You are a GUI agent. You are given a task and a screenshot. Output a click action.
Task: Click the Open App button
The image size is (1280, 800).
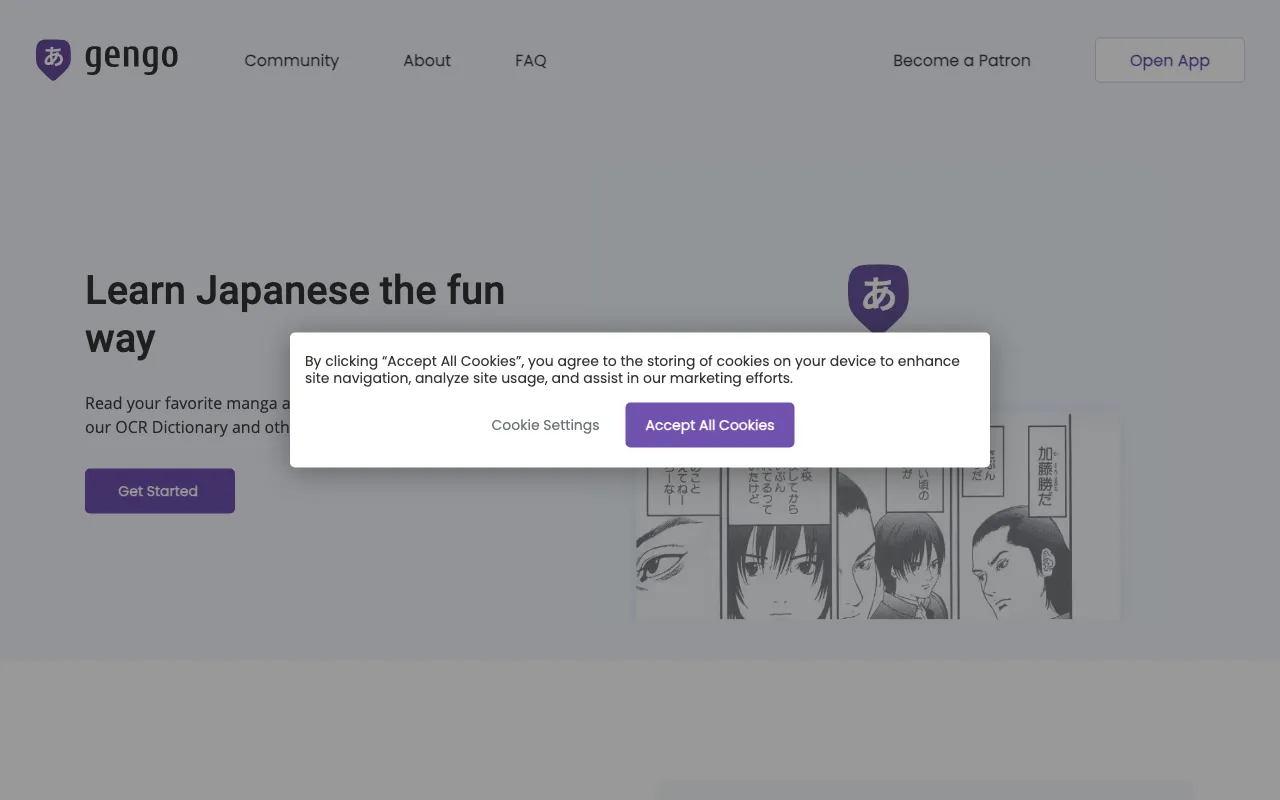pyautogui.click(x=1169, y=60)
